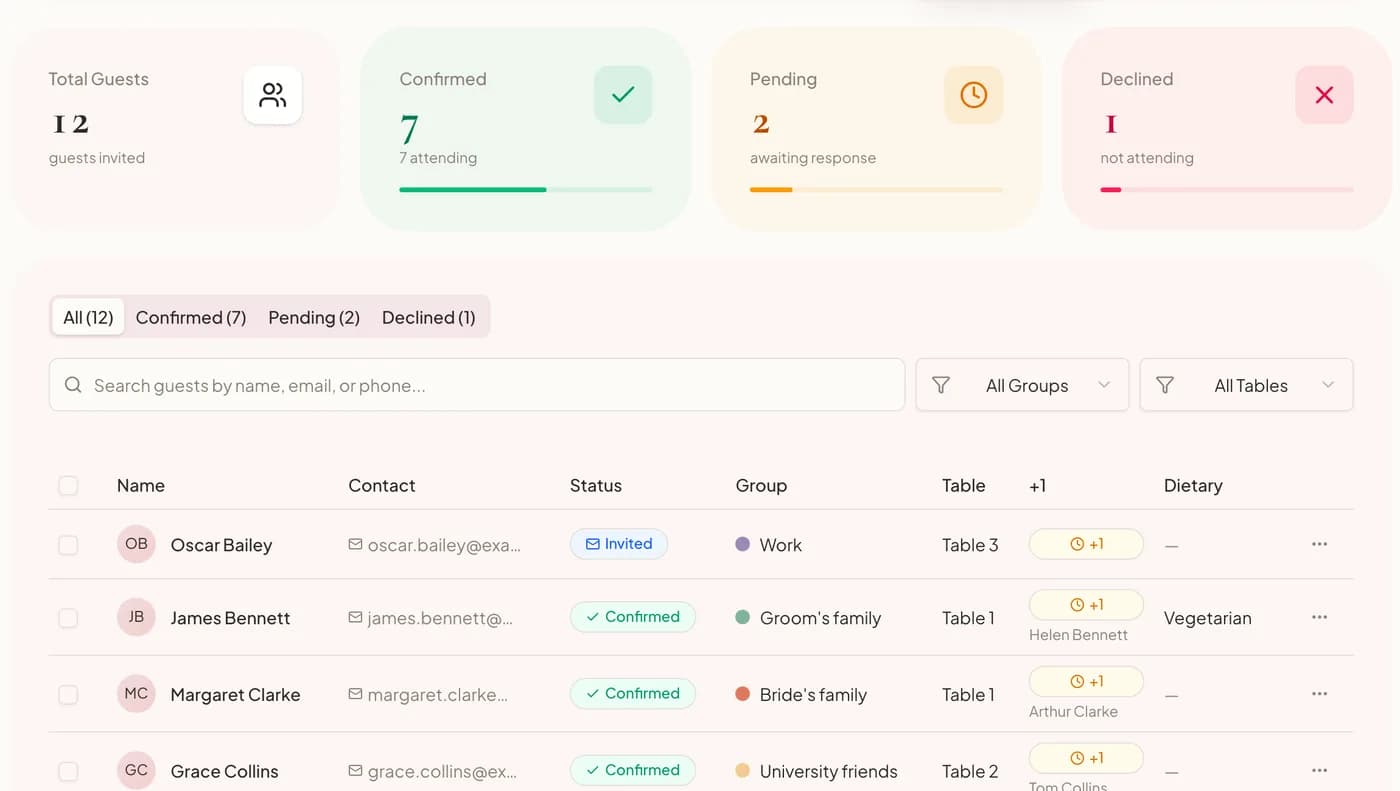Click the purple Work group dot
This screenshot has width=1400, height=791.
pyautogui.click(x=742, y=544)
